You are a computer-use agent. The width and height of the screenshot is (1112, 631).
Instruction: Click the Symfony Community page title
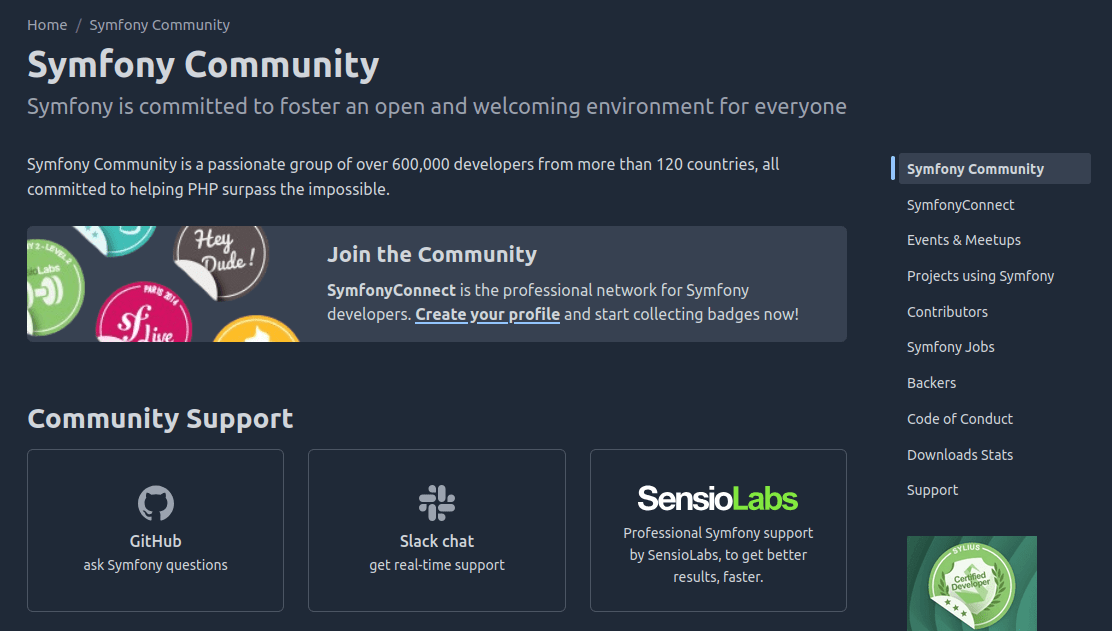[x=203, y=65]
